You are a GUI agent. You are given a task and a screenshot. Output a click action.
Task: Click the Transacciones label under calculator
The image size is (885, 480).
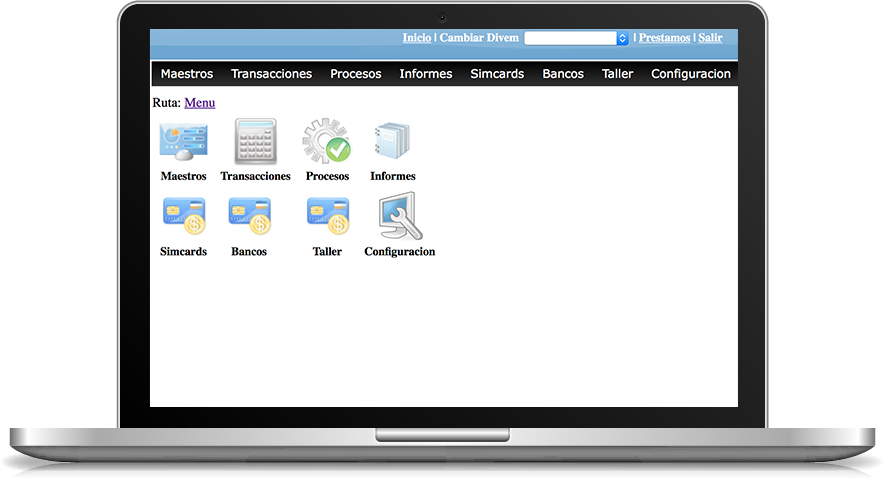point(256,176)
